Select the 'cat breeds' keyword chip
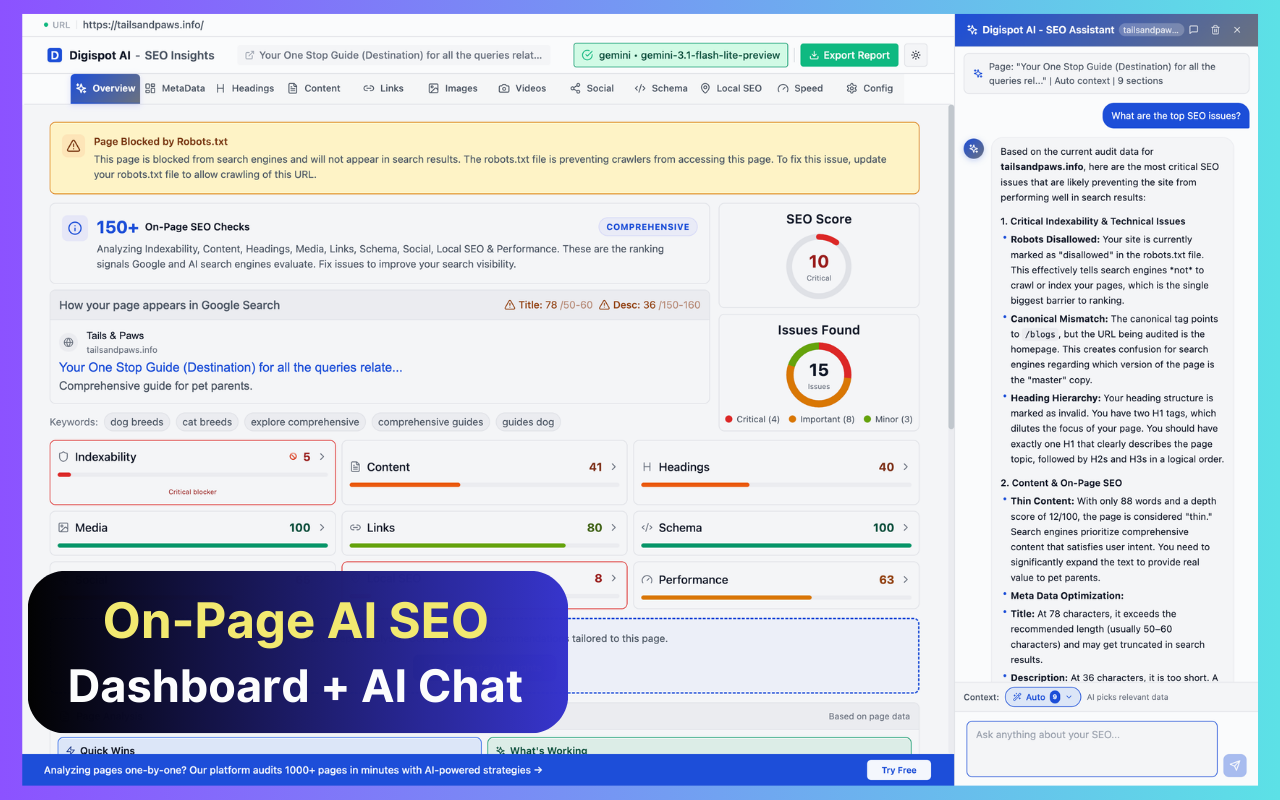The height and width of the screenshot is (800, 1280). [x=207, y=422]
